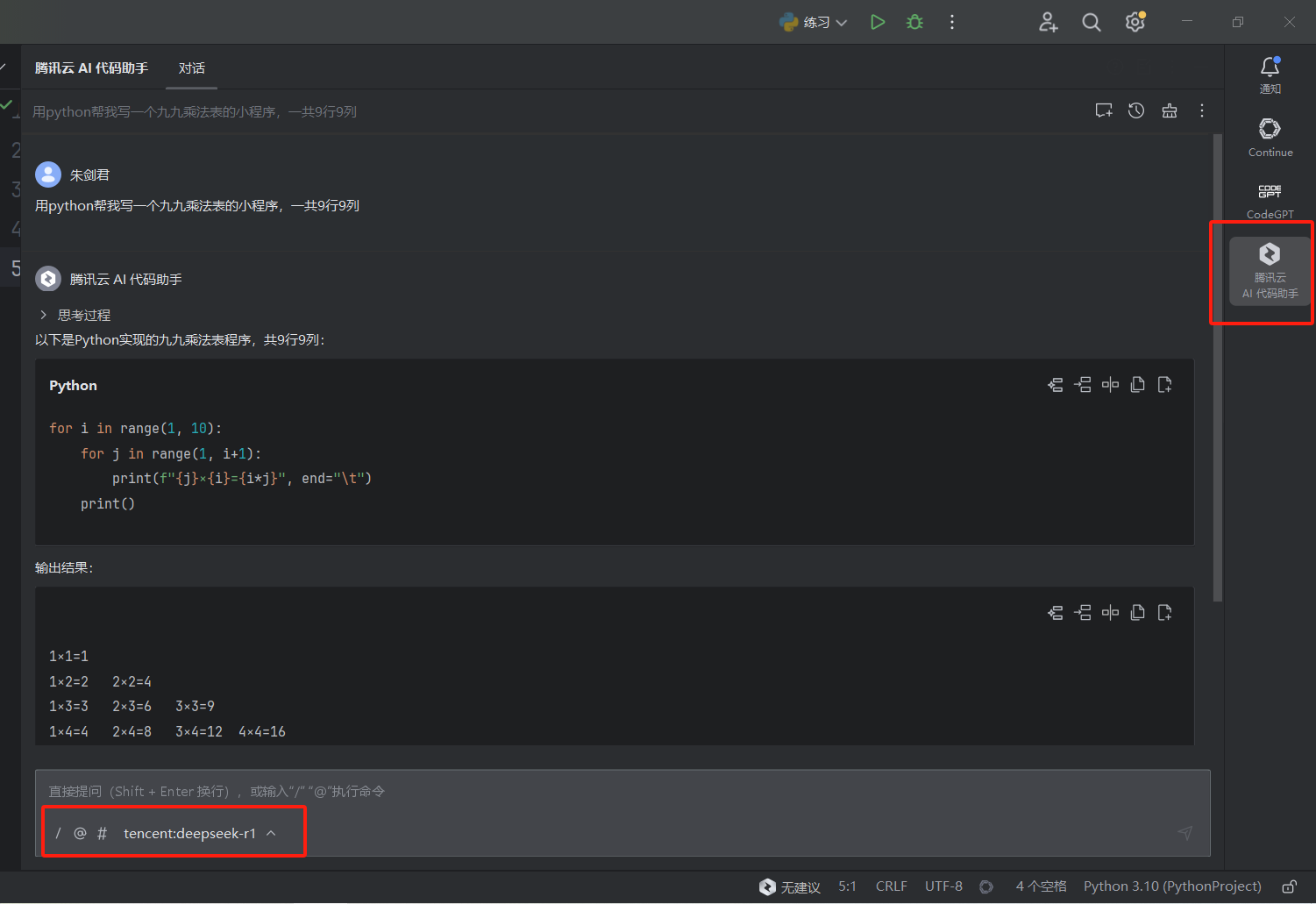
Task: Open chat history clock icon
Action: [1136, 110]
